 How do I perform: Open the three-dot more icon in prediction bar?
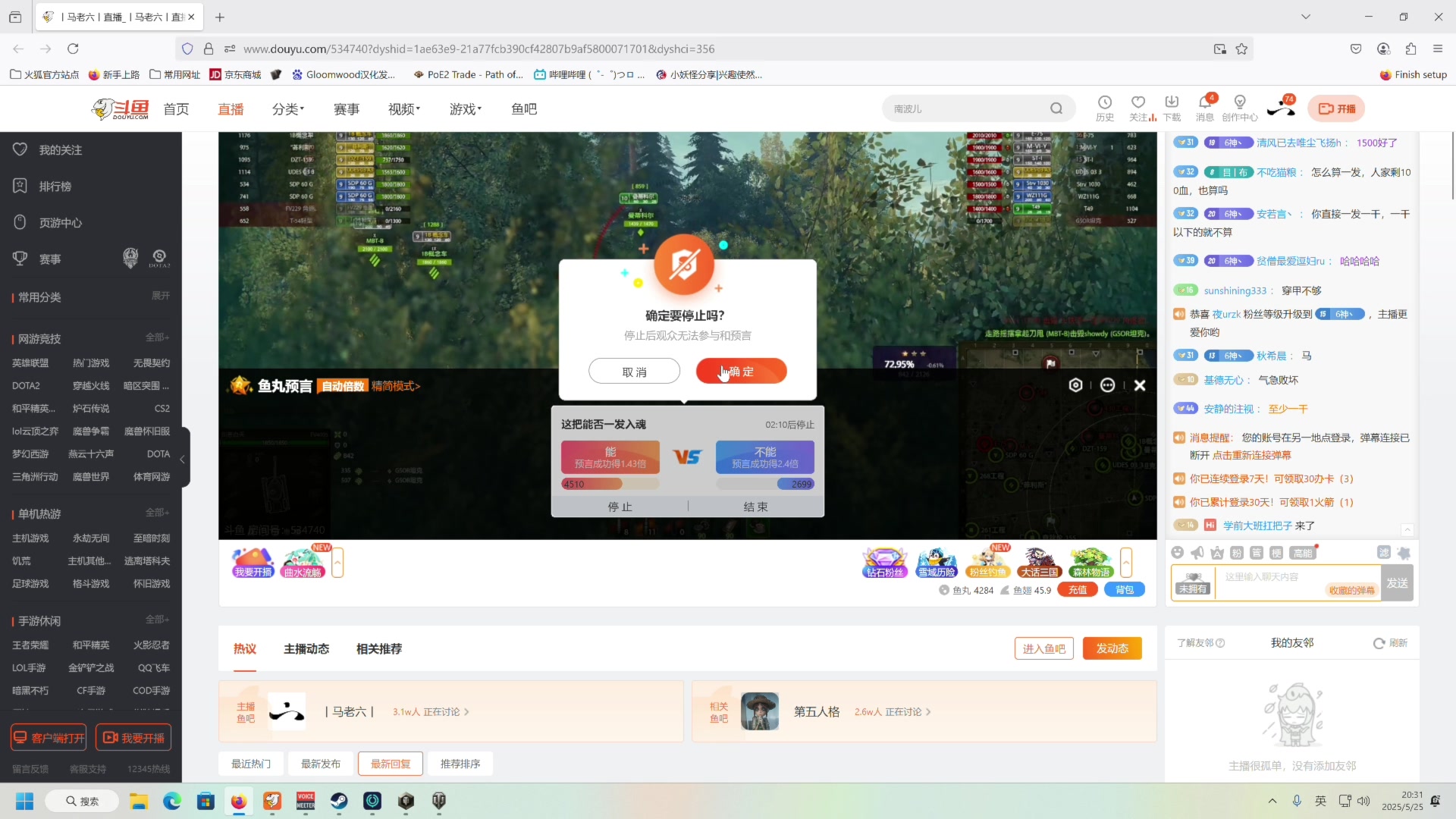[x=1107, y=385]
